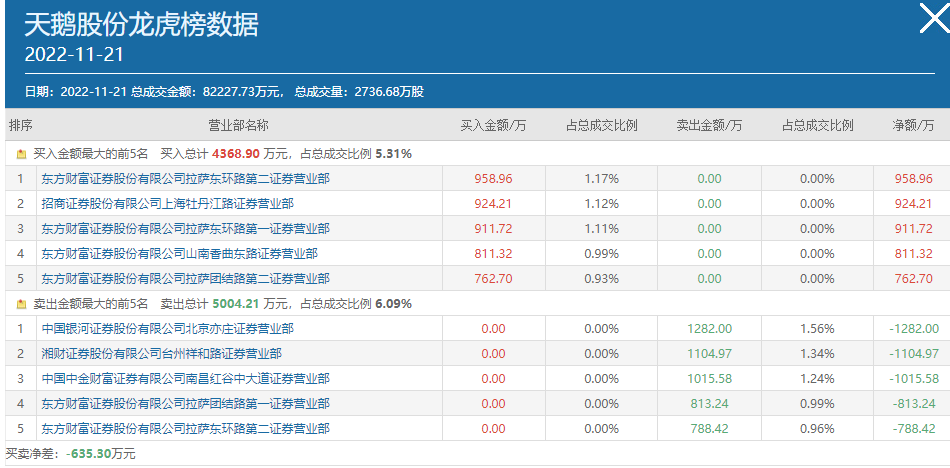This screenshot has height=468, width=950.
Task: Click the 1.34% ratio cell
Action: coord(817,353)
